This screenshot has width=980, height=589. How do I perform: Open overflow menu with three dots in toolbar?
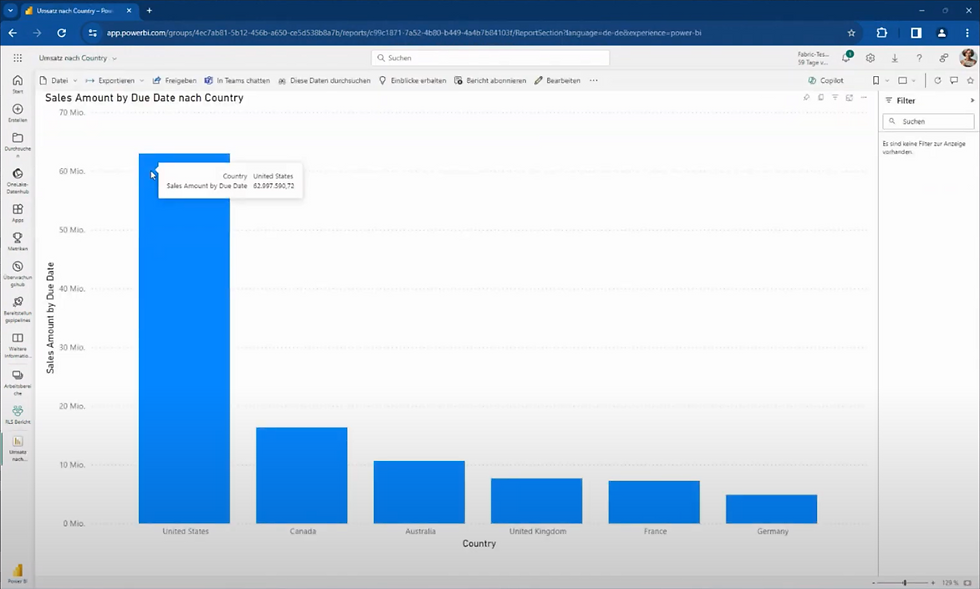[594, 81]
